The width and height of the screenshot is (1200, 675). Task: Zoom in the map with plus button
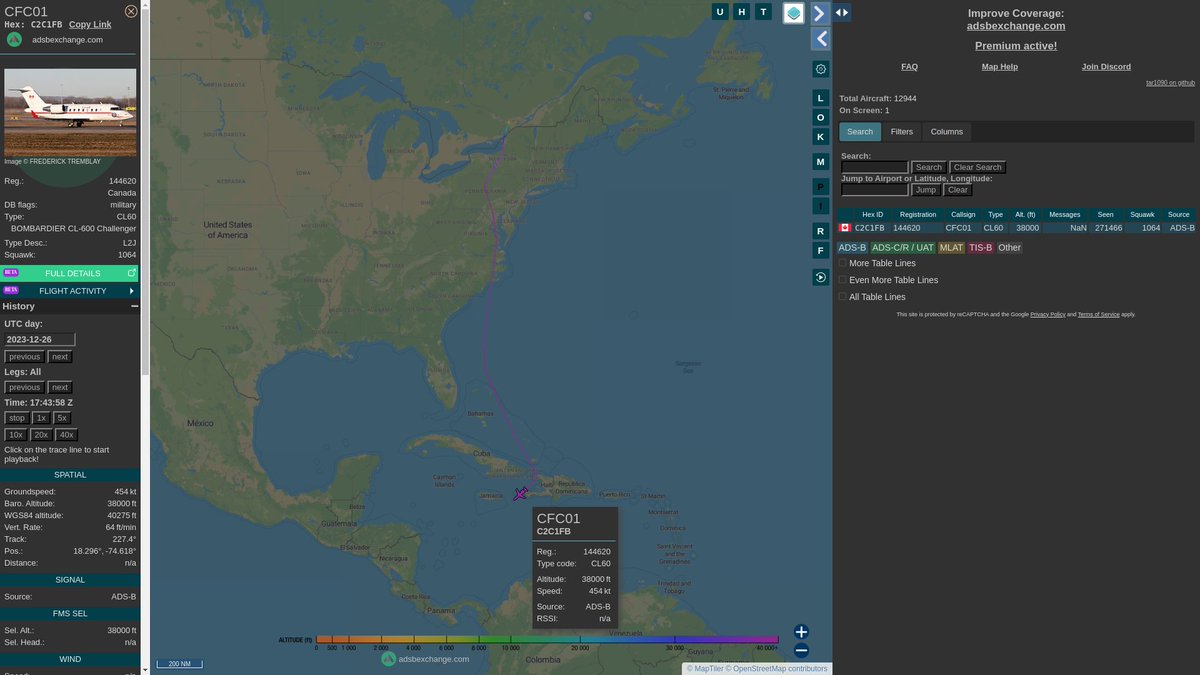[801, 632]
